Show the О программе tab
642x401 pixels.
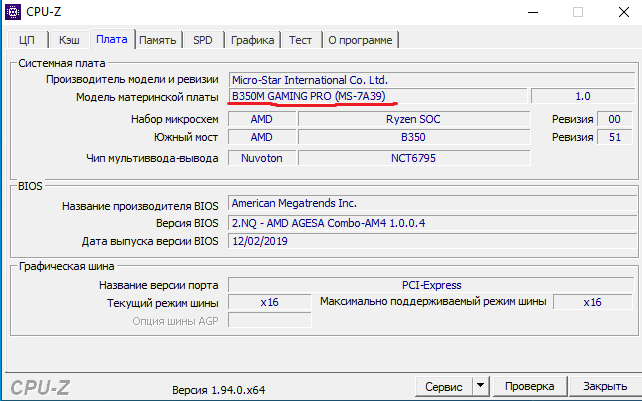click(x=360, y=40)
